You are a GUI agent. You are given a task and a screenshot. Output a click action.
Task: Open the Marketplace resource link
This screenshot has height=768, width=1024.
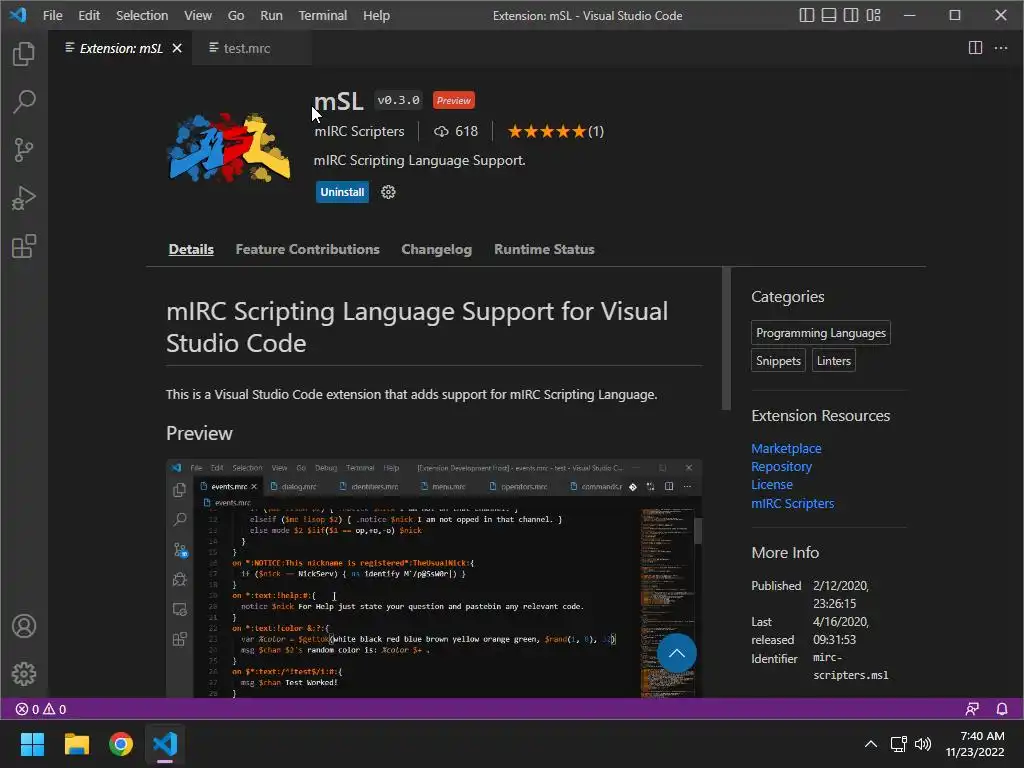786,449
